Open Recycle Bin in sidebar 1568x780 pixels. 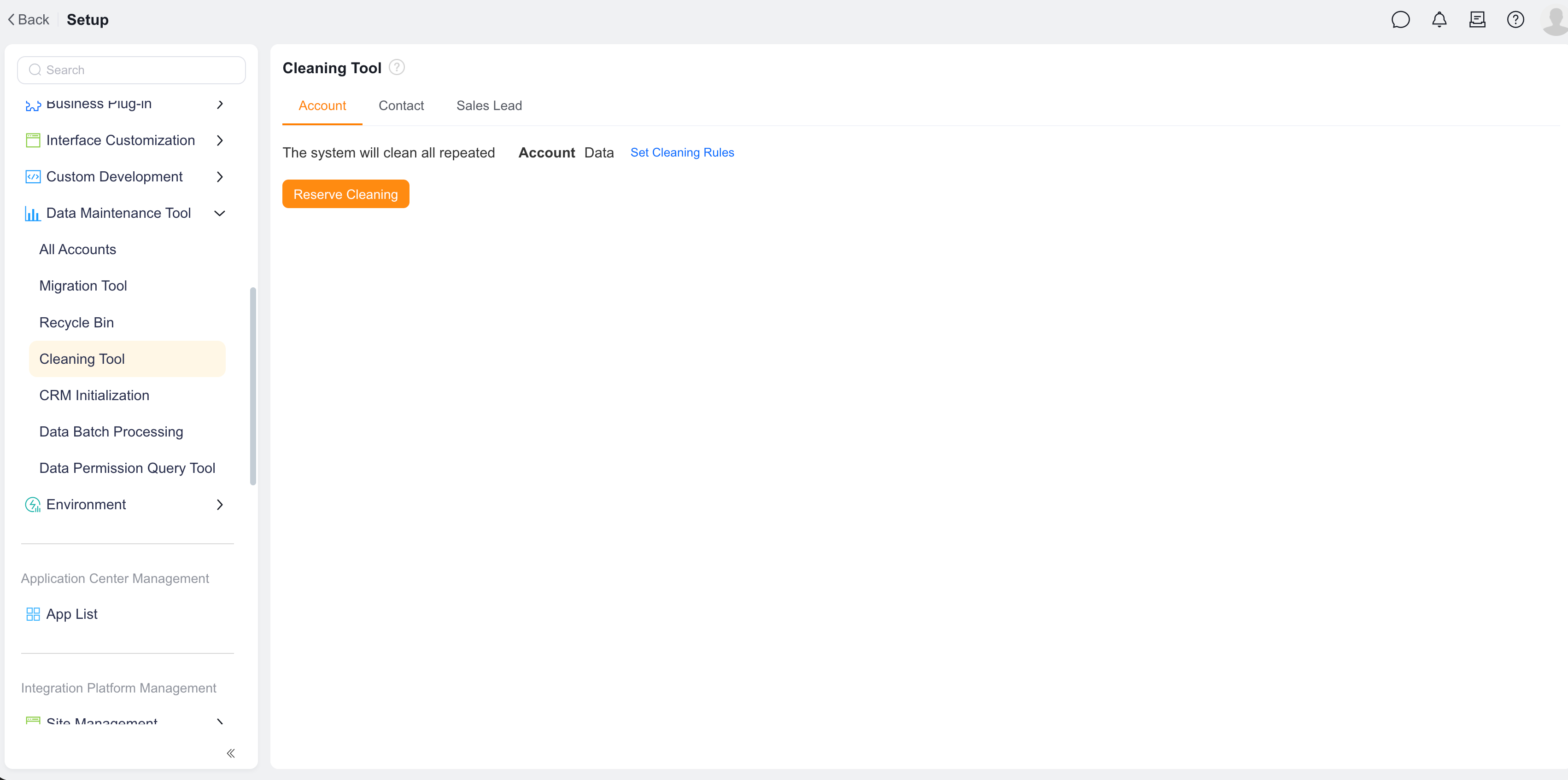point(76,322)
